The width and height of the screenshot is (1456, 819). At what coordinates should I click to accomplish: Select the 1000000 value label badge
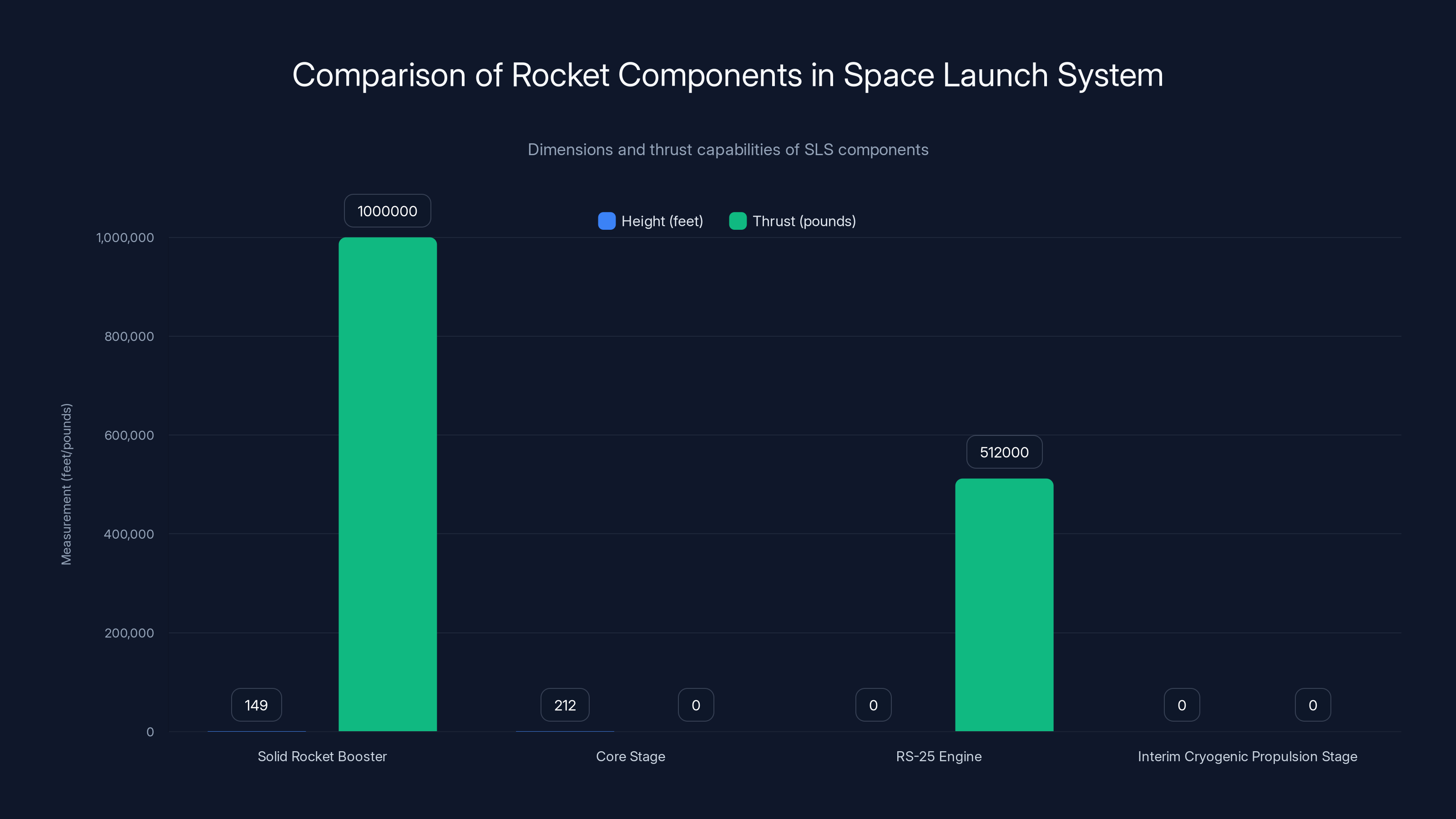pyautogui.click(x=387, y=210)
